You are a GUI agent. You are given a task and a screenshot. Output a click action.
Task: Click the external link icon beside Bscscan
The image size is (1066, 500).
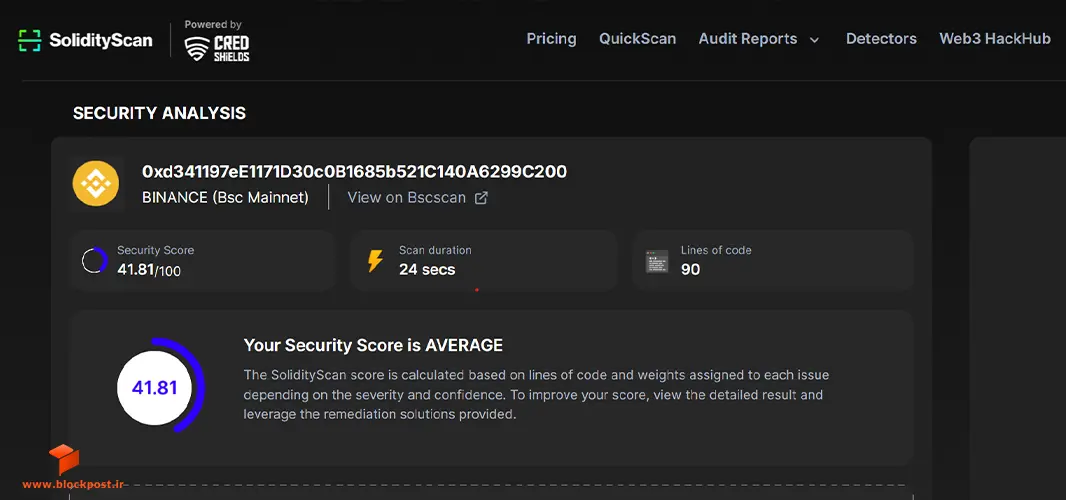point(481,198)
